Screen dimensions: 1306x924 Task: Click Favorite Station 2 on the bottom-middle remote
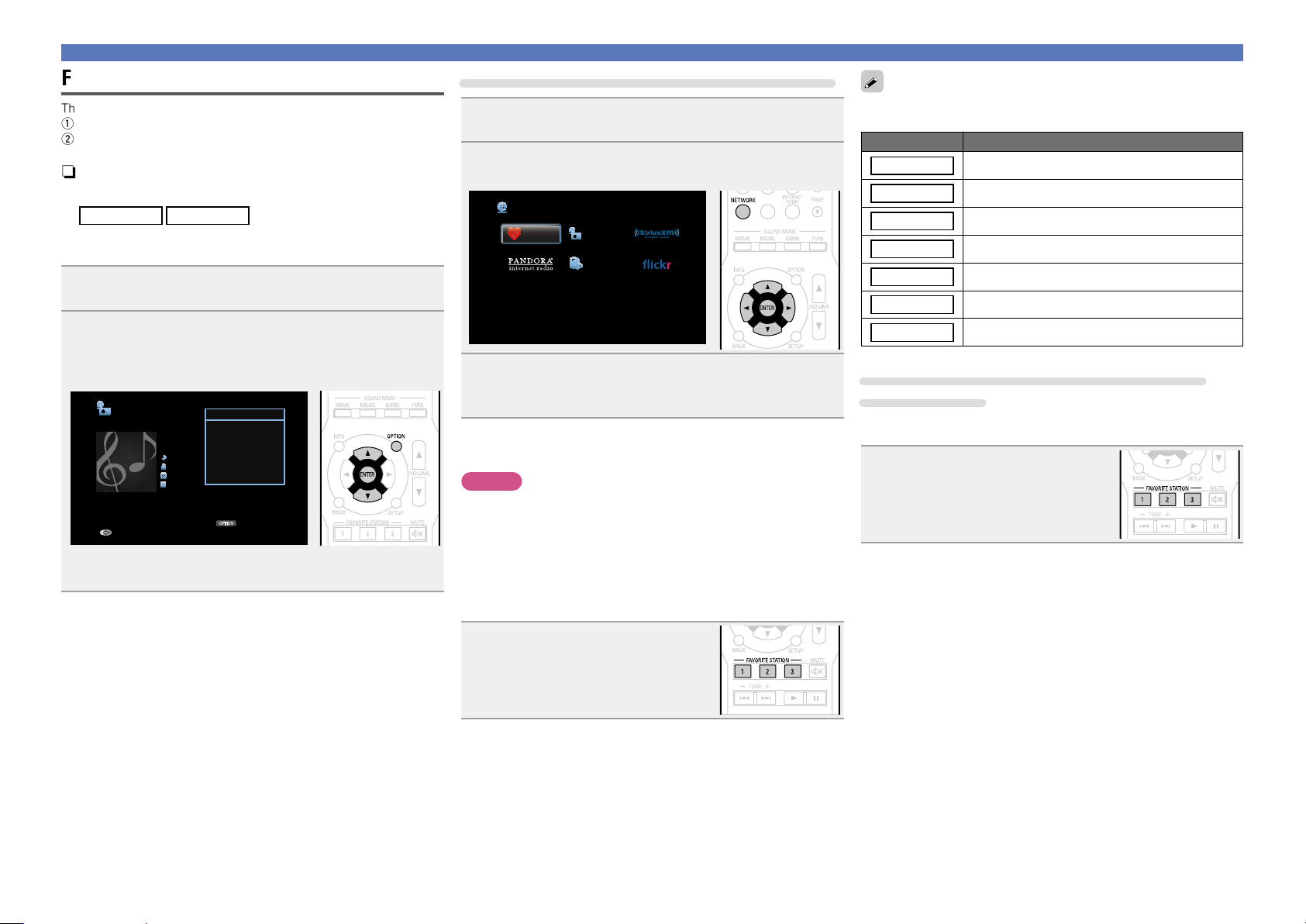point(767,671)
